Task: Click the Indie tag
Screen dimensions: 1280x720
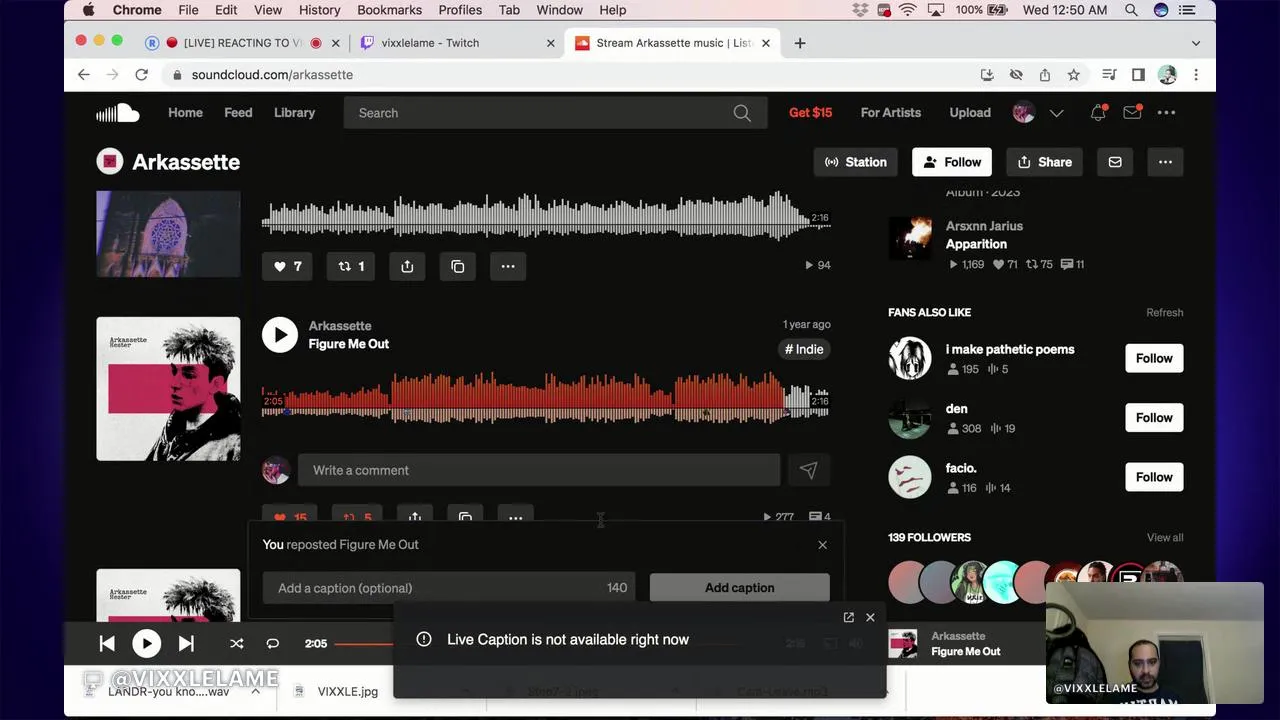Action: pos(804,349)
